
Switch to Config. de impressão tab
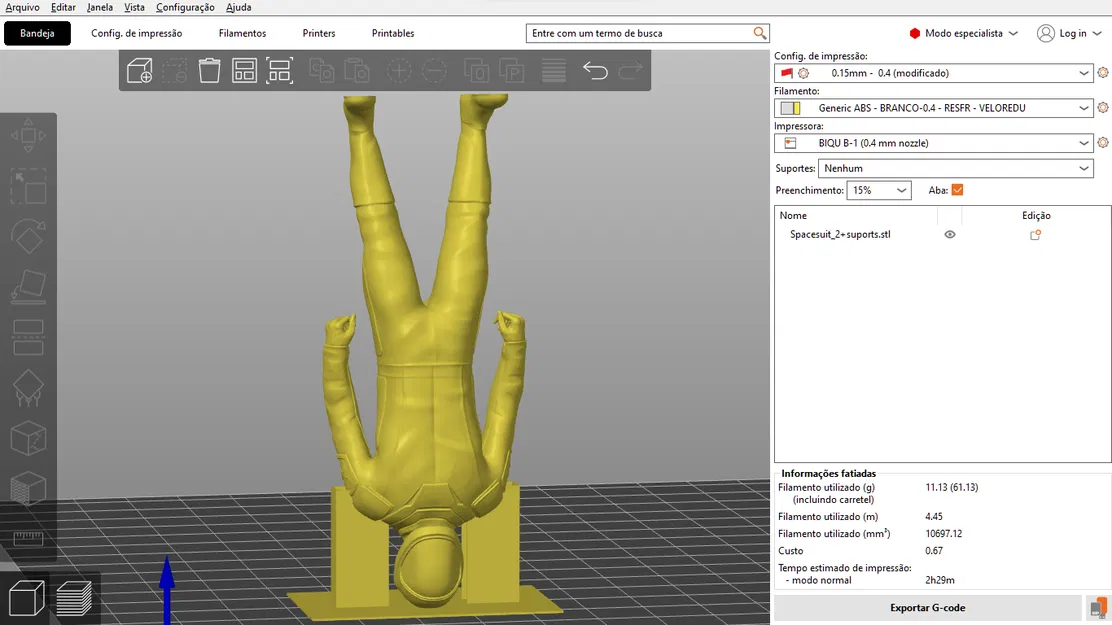[x=136, y=33]
